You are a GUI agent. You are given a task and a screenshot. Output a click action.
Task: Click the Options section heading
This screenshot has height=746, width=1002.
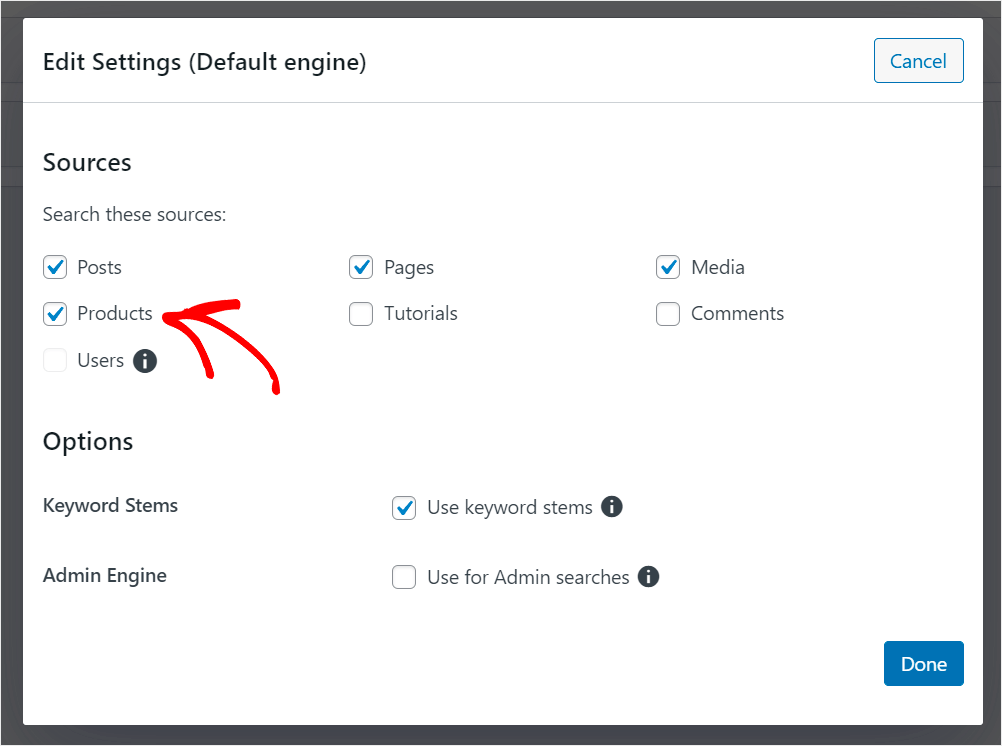tap(88, 442)
